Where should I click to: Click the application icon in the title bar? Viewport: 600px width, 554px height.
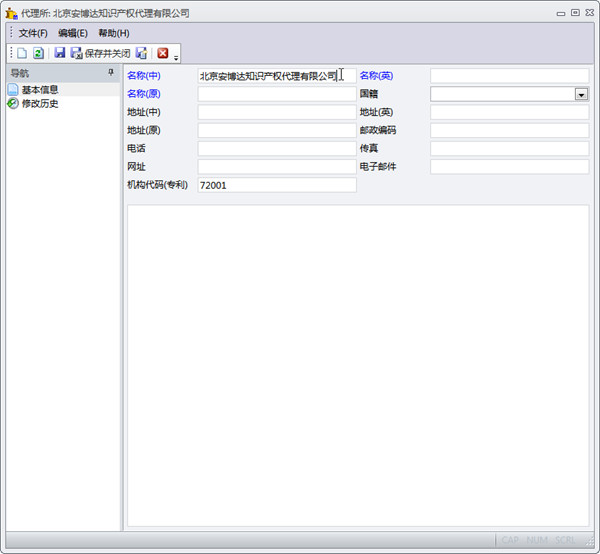click(11, 13)
